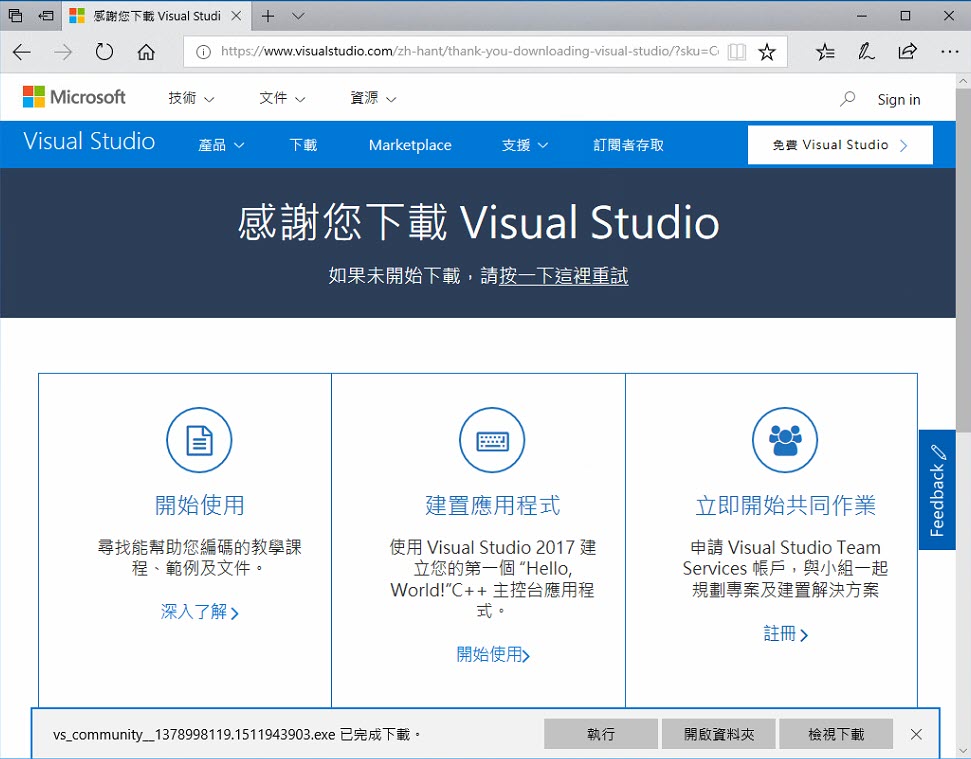
Task: Open the Home page icon
Action: 146,51
